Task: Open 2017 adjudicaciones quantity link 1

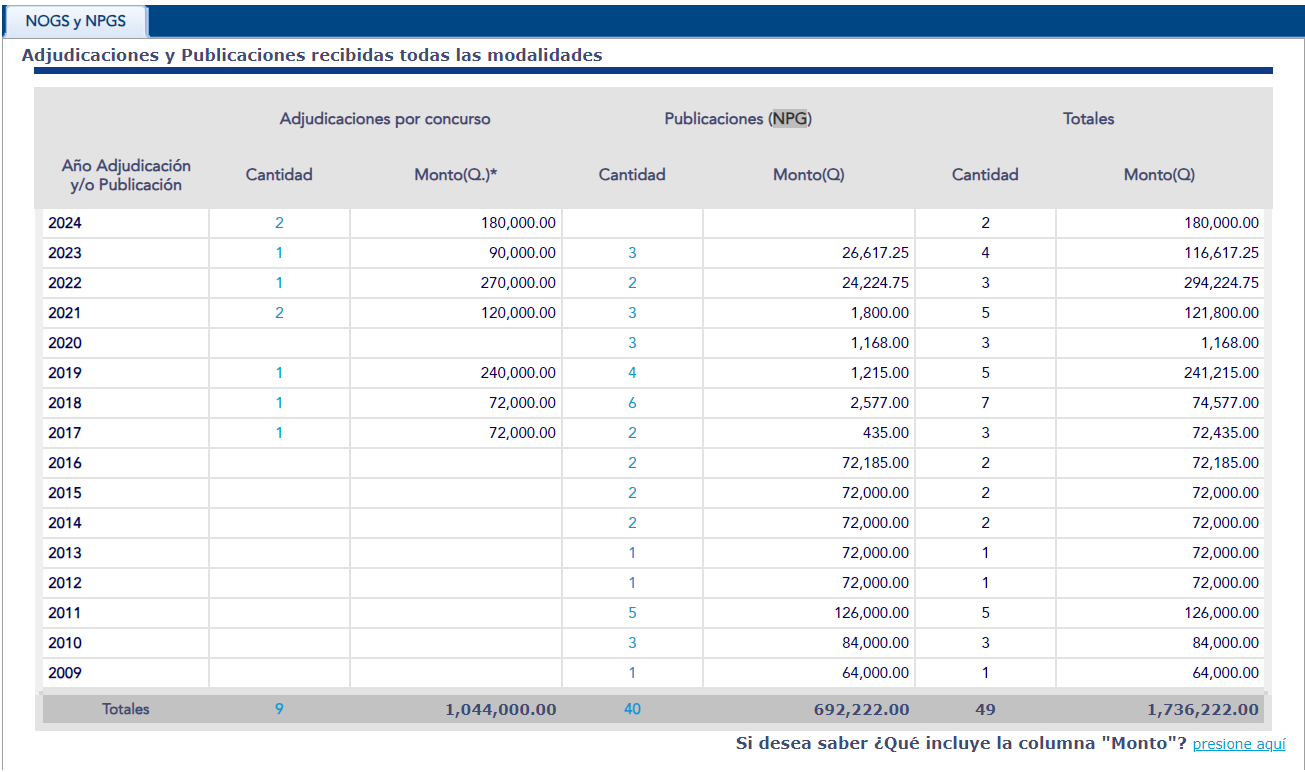Action: coord(279,433)
